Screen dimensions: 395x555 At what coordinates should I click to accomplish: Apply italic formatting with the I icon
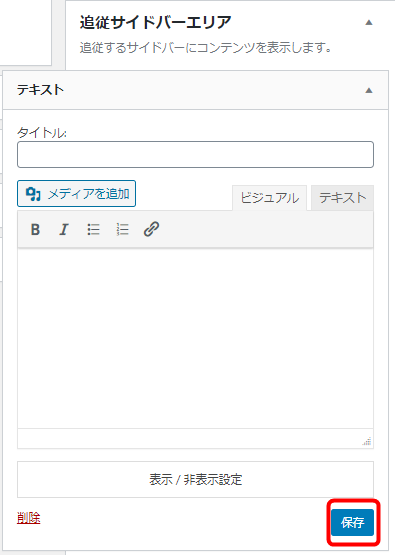[x=64, y=229]
